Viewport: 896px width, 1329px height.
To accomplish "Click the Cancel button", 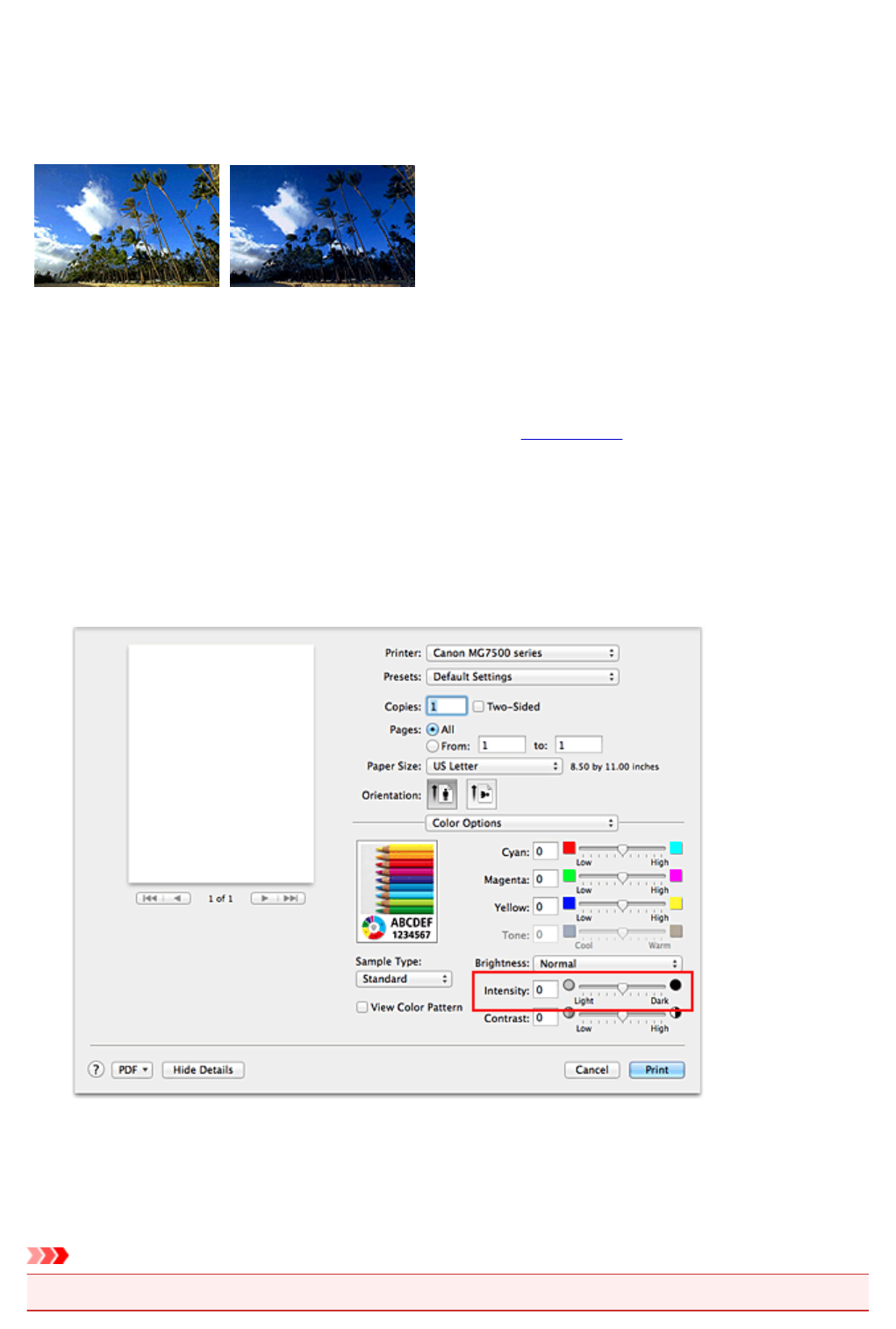I will [x=591, y=1070].
